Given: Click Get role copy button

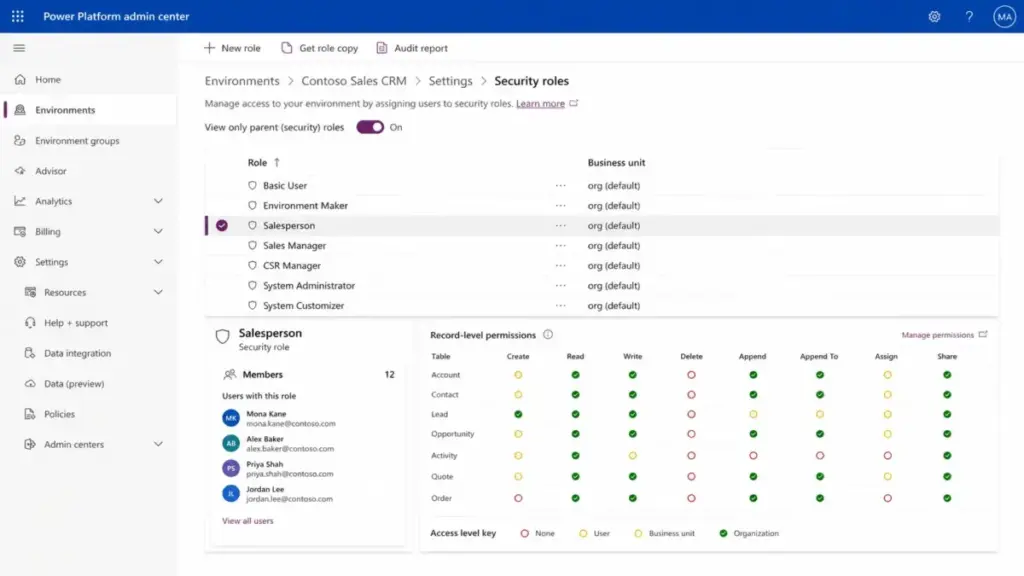Looking at the screenshot, I should click(320, 48).
